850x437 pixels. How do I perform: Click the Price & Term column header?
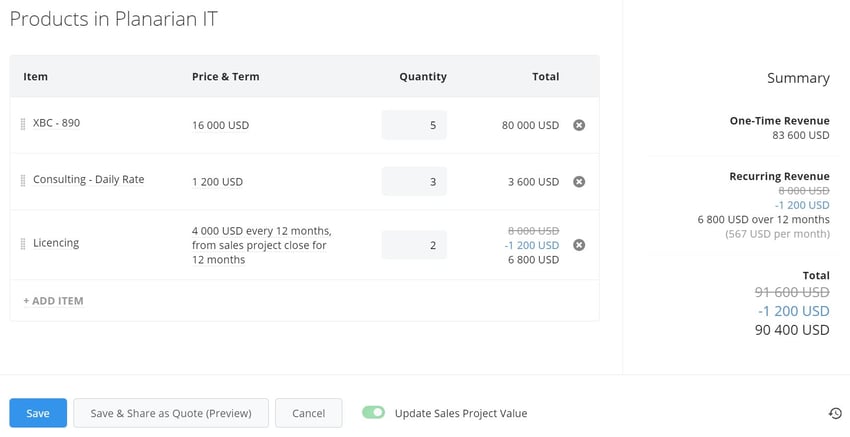(226, 76)
